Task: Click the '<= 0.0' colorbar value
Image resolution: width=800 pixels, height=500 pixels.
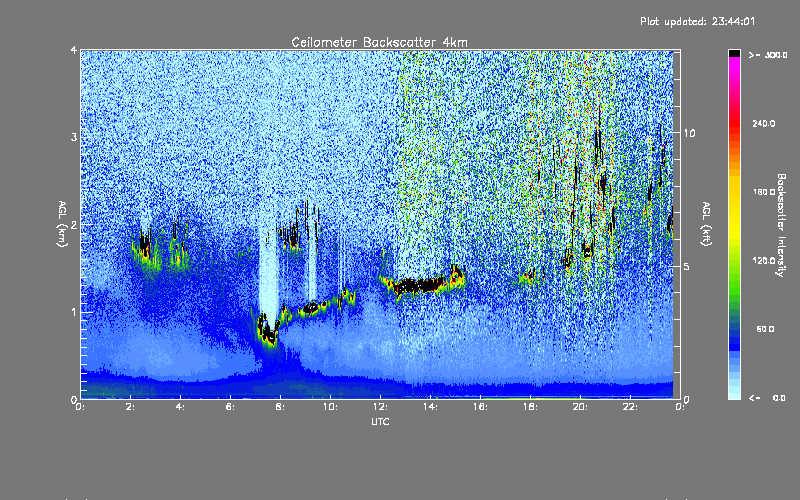Action: pyautogui.click(x=768, y=398)
